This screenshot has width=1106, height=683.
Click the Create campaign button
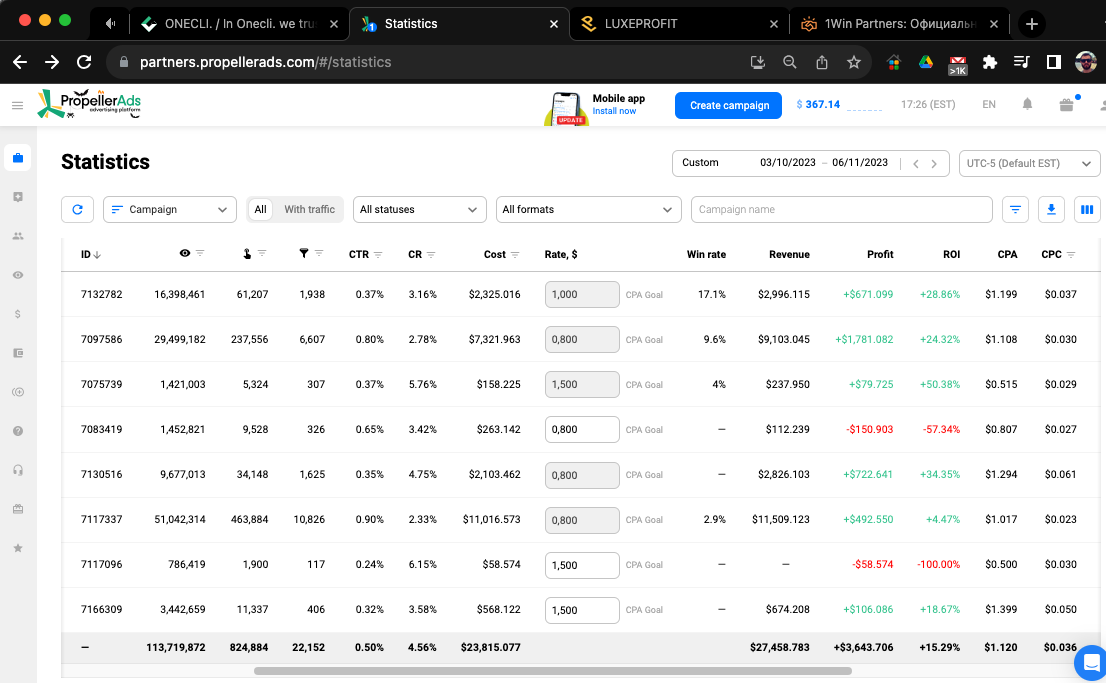[729, 105]
